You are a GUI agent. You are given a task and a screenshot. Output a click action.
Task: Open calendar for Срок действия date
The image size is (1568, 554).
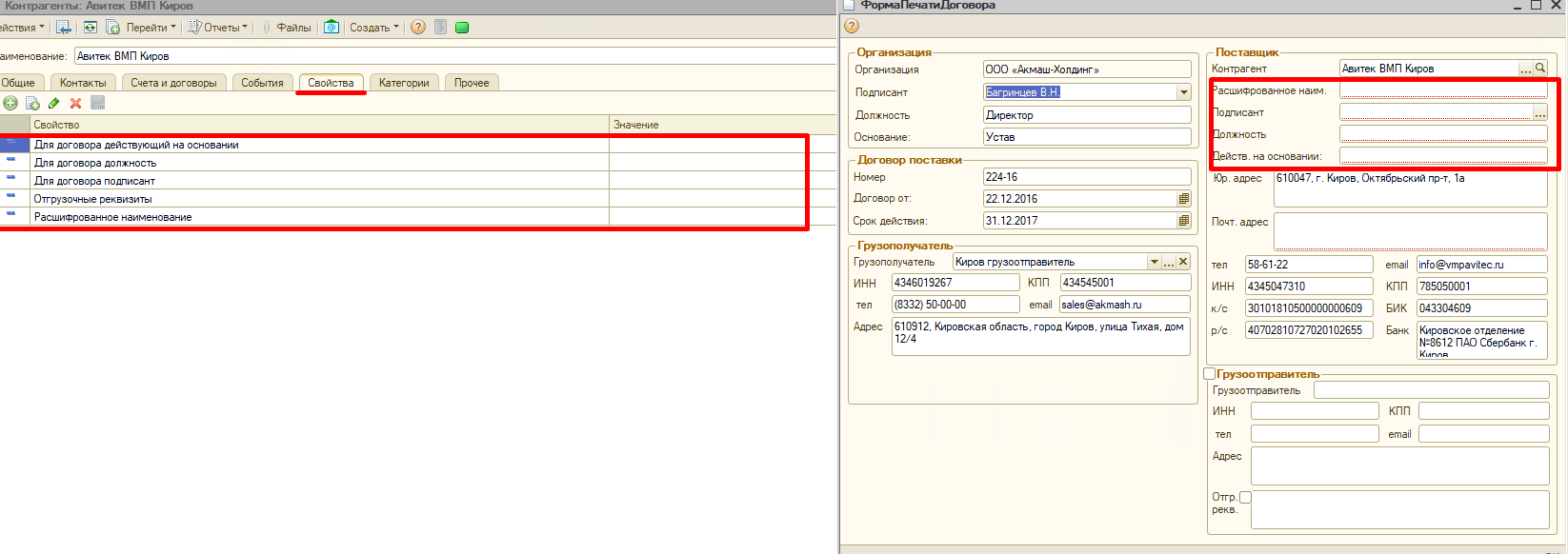[x=1183, y=221]
